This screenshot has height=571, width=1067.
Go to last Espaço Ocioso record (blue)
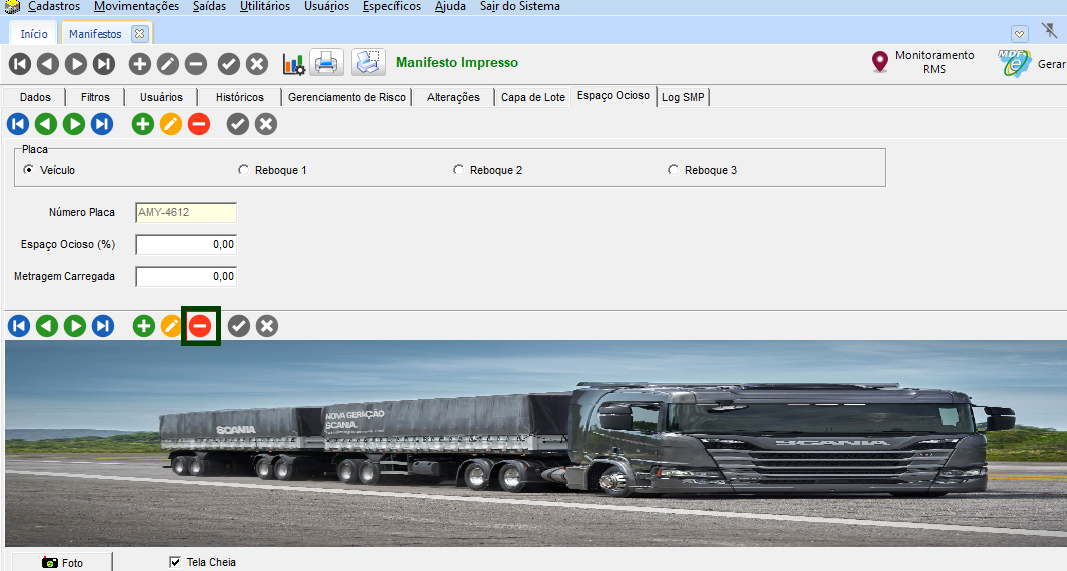tap(101, 124)
